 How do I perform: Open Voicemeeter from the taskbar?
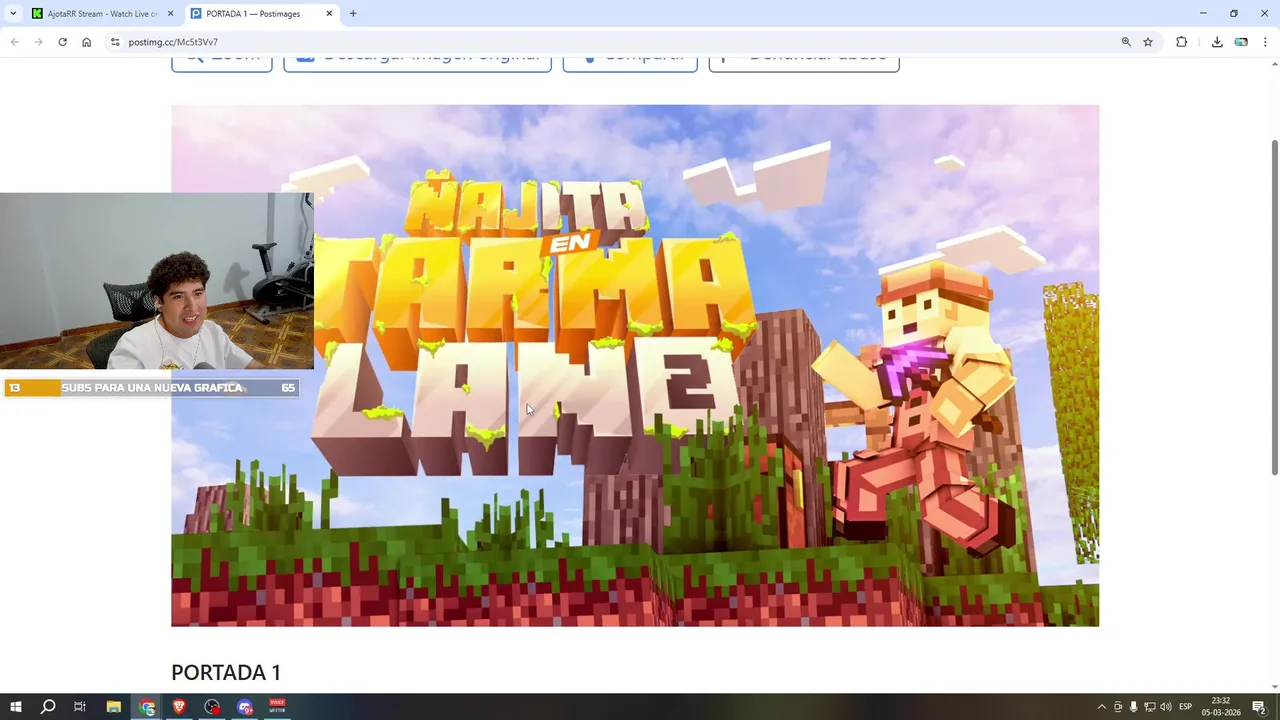coord(278,707)
